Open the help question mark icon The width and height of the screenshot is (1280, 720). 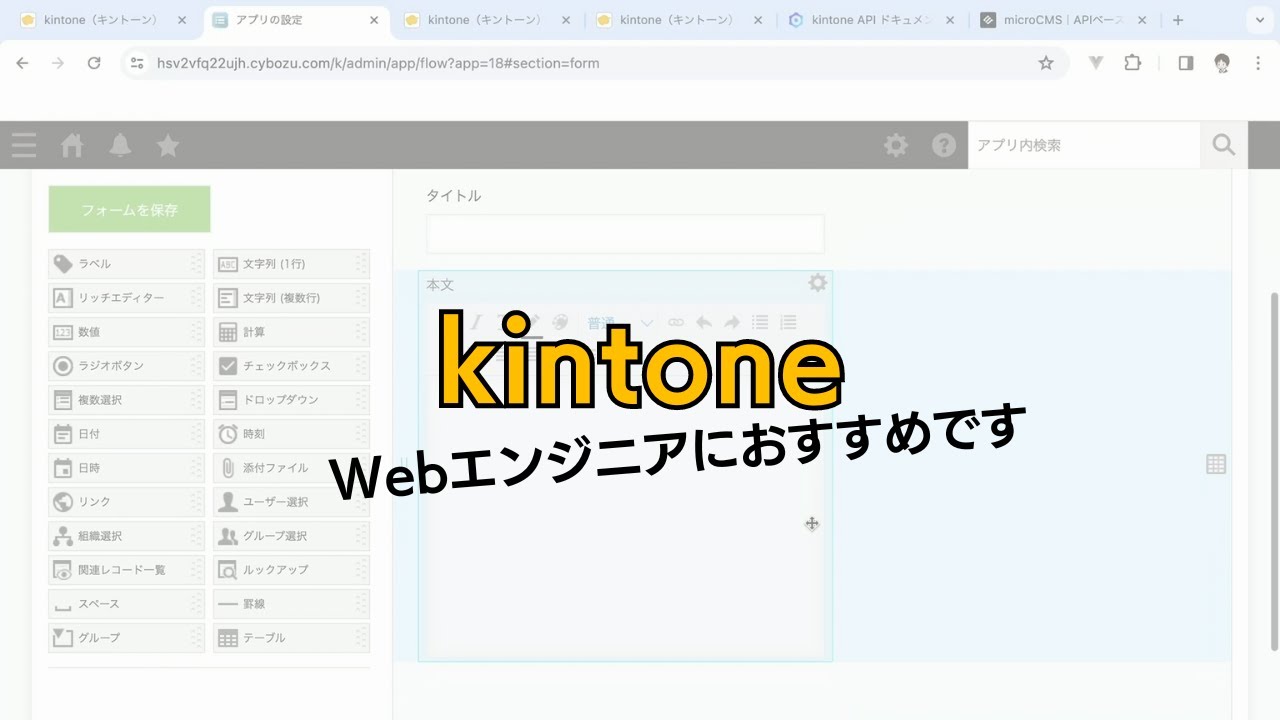tap(944, 145)
